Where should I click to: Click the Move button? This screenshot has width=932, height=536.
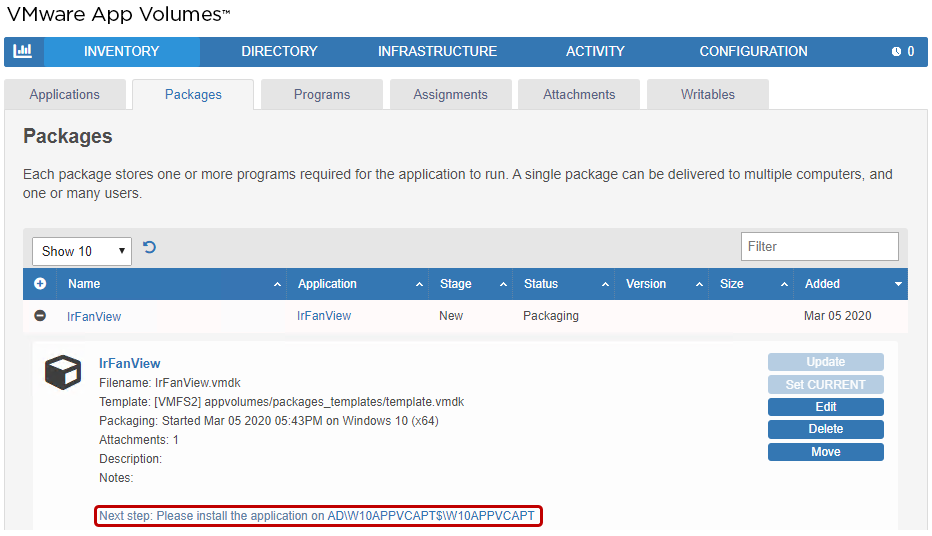[826, 452]
